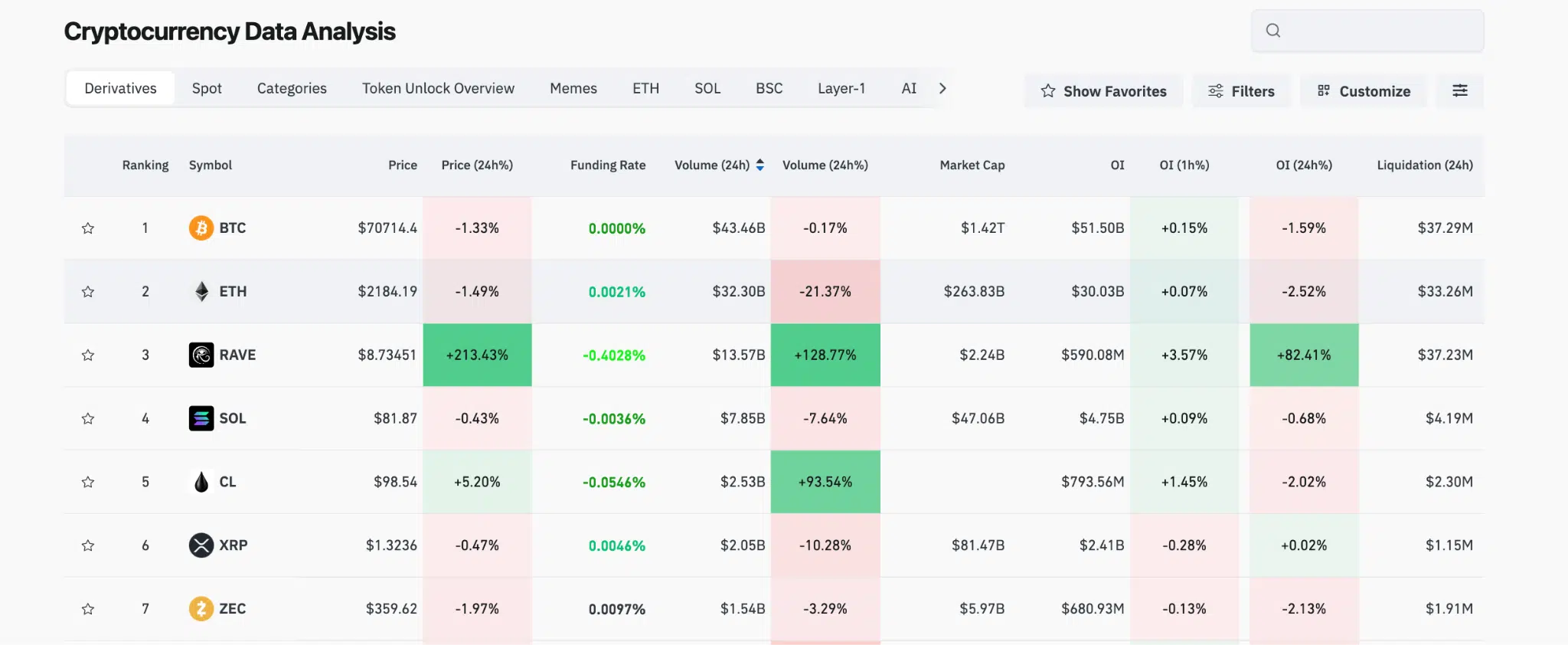1568x645 pixels.
Task: Sort by Volume (24h) column arrows
Action: click(x=759, y=165)
